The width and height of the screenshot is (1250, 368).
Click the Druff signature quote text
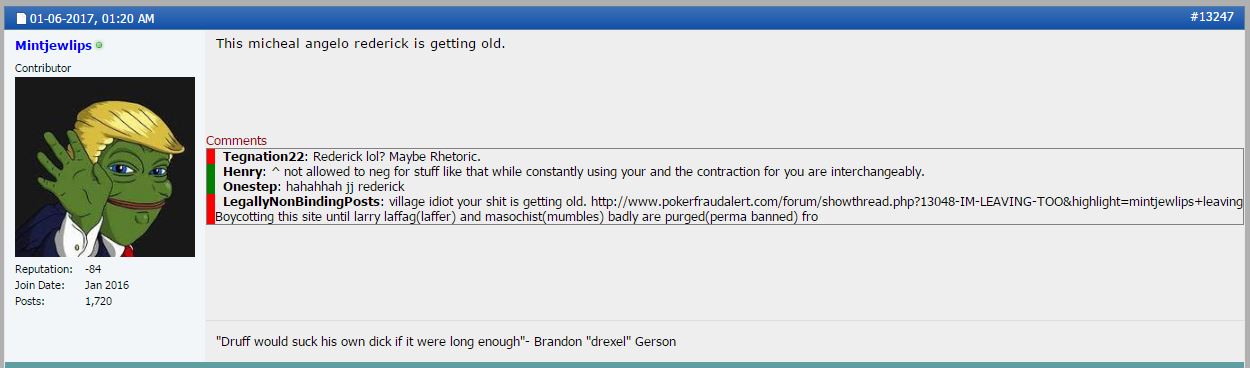point(446,342)
